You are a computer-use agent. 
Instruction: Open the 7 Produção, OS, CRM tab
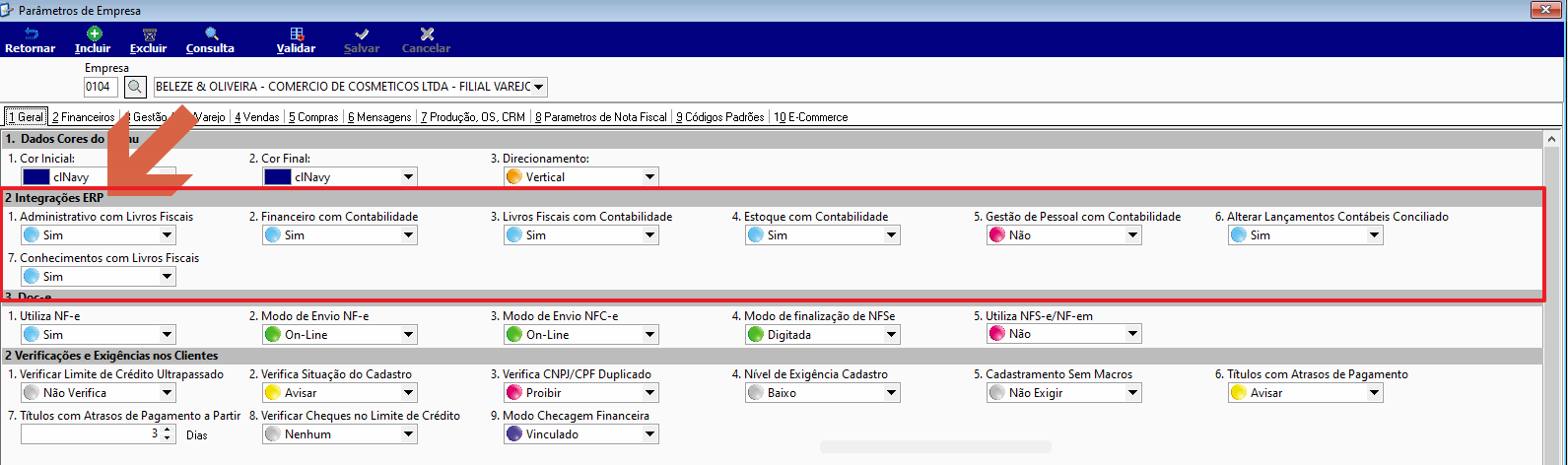pos(473,116)
